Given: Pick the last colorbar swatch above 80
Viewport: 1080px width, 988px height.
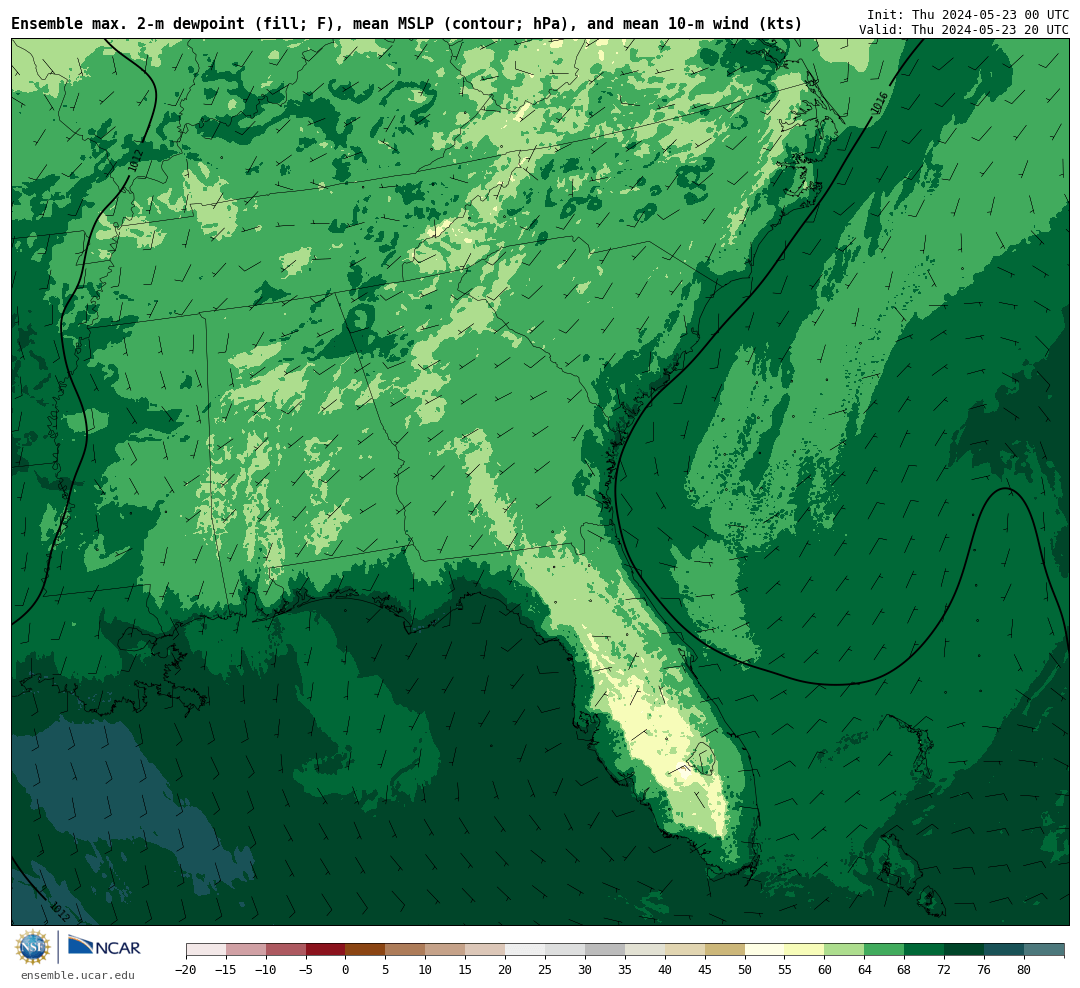Looking at the screenshot, I should pos(1044,950).
